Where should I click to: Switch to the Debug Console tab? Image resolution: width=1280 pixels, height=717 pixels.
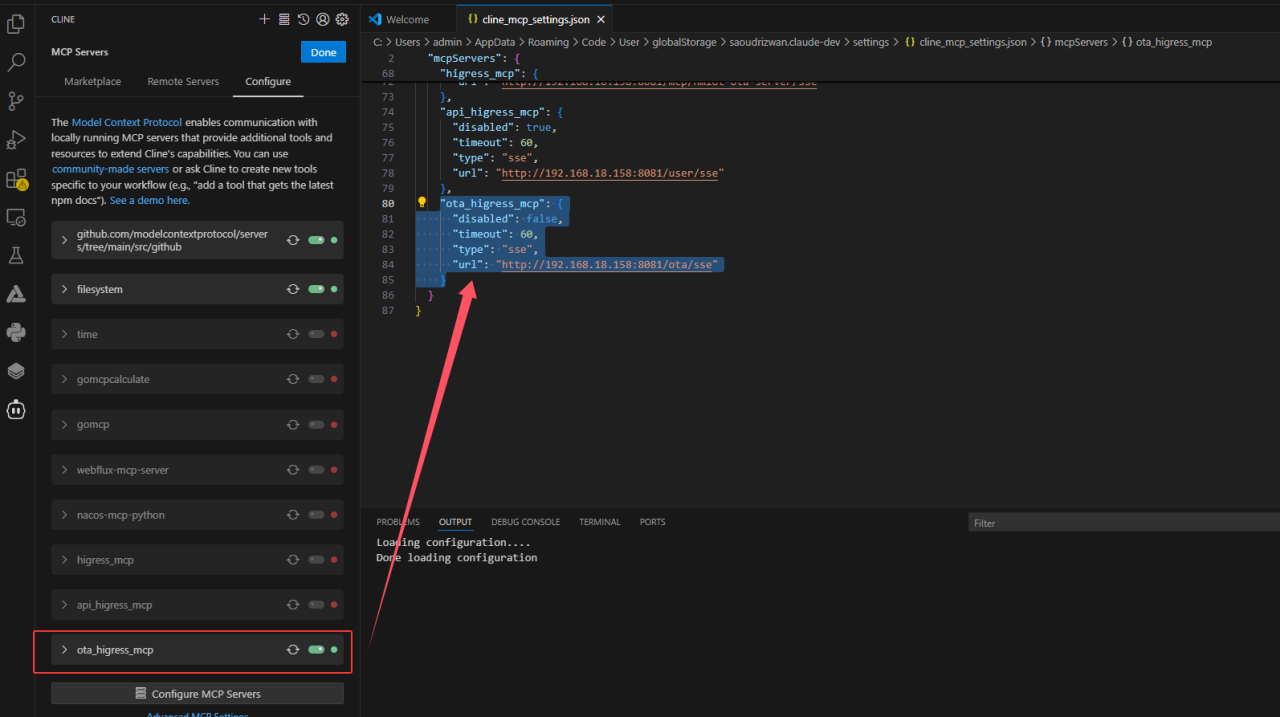coord(526,522)
